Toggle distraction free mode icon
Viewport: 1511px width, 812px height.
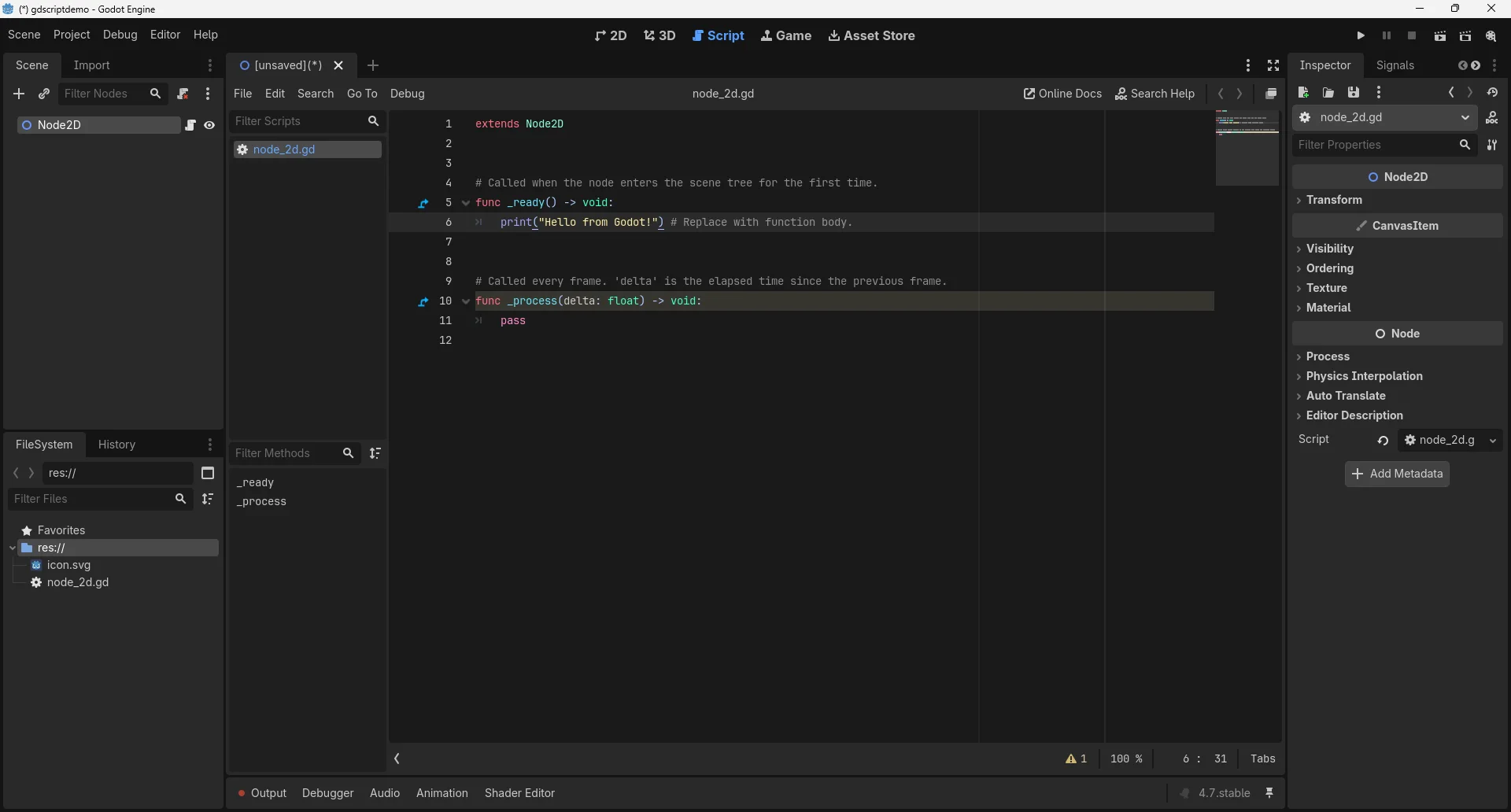click(1273, 65)
